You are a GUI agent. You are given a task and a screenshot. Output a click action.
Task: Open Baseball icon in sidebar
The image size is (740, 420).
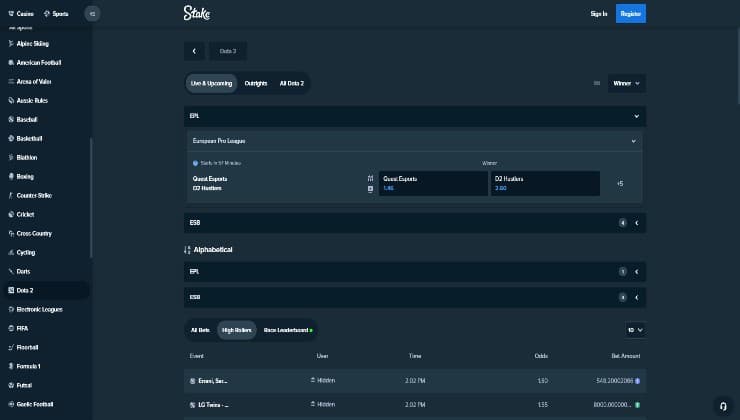click(x=11, y=119)
